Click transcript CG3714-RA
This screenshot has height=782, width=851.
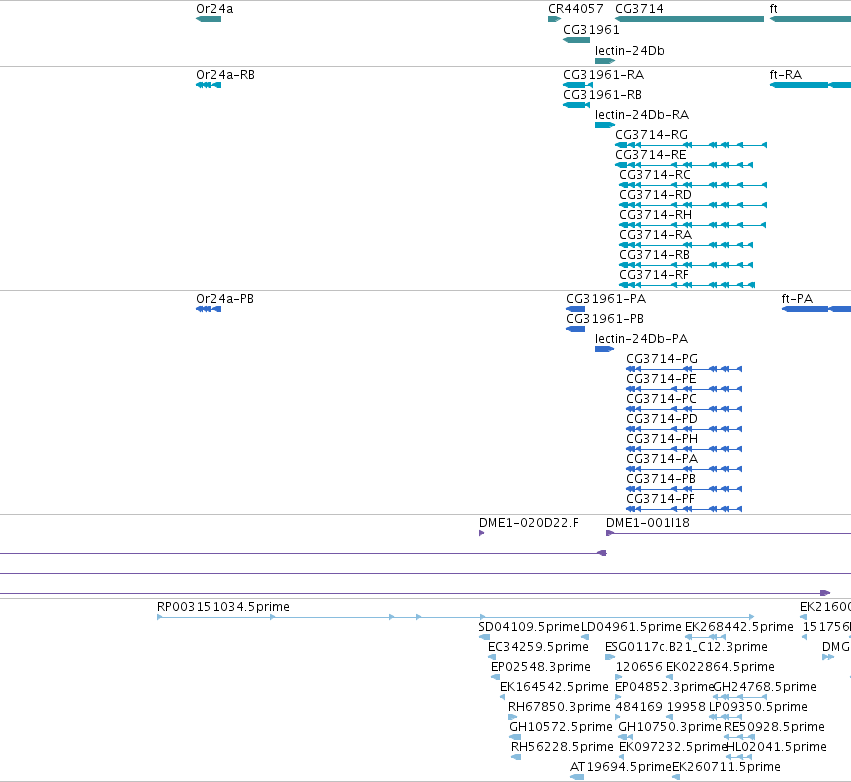tap(686, 245)
